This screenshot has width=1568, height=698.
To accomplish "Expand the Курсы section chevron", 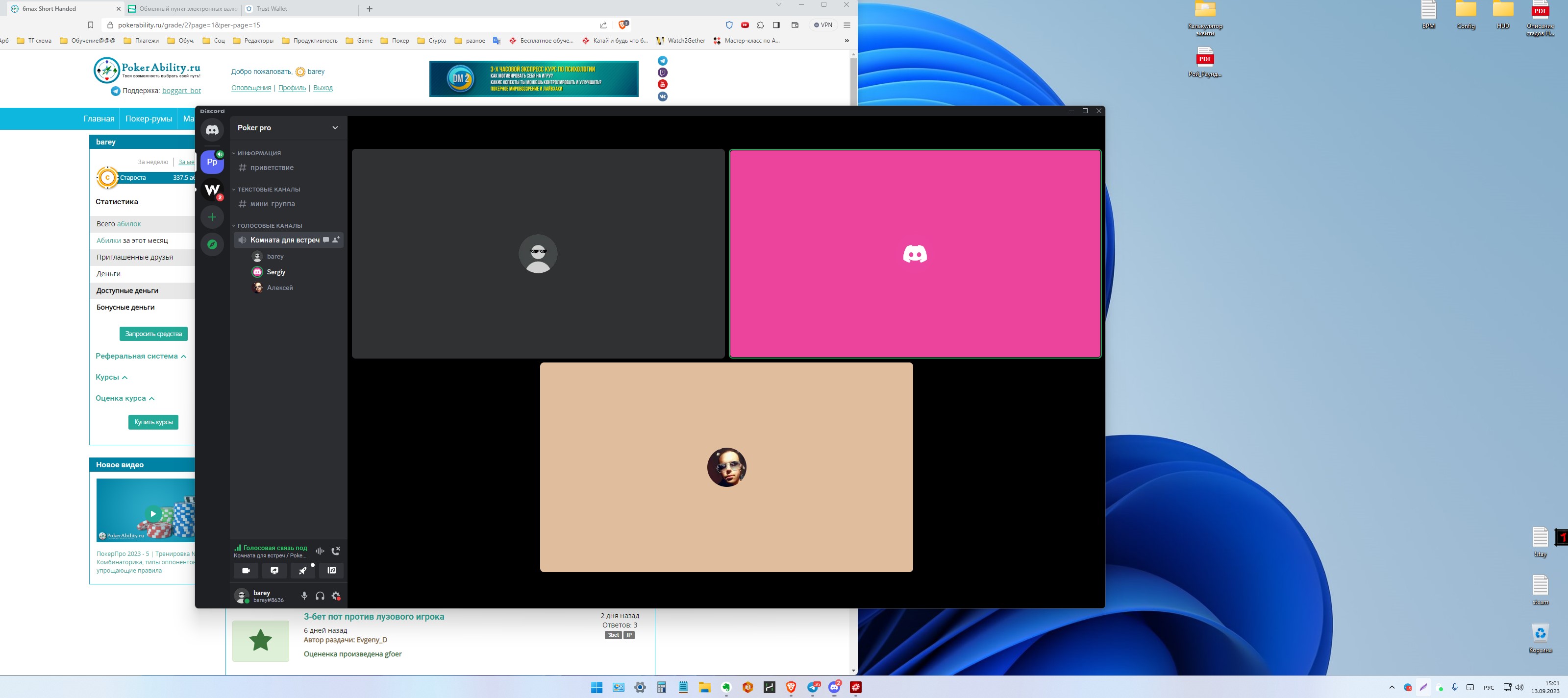I will click(x=125, y=377).
